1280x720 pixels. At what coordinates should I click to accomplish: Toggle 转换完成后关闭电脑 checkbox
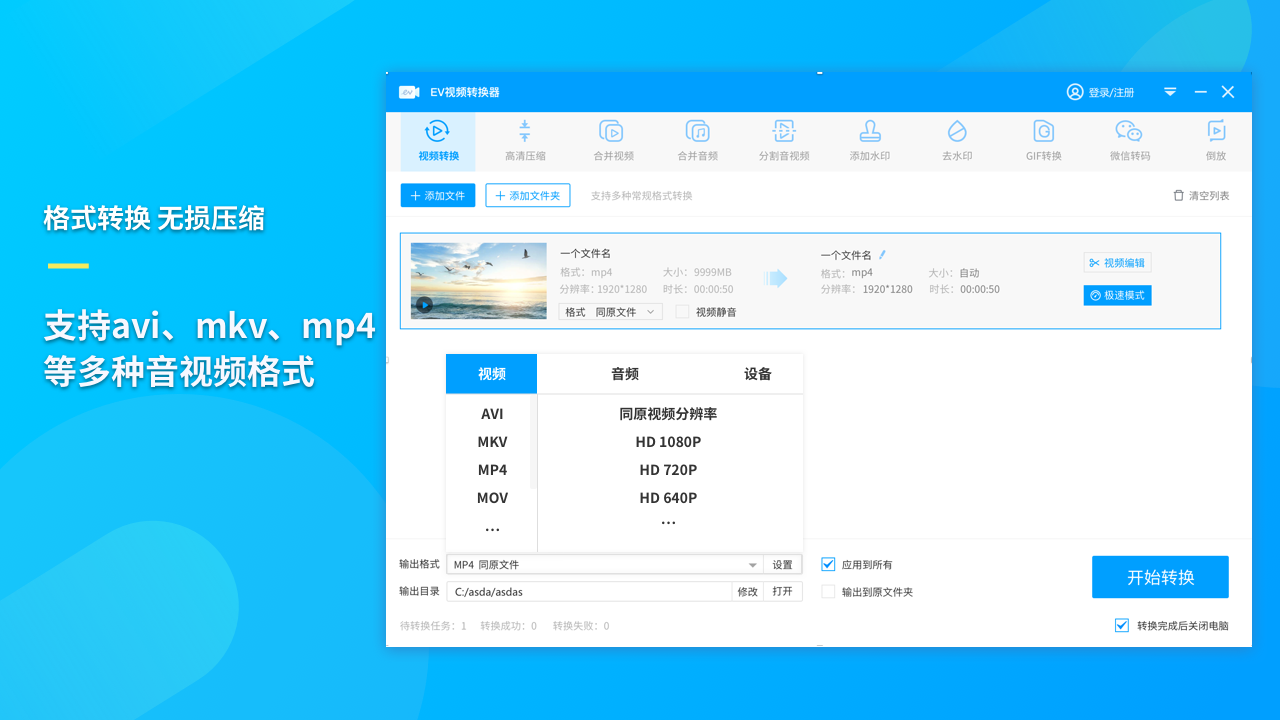[x=1121, y=626]
